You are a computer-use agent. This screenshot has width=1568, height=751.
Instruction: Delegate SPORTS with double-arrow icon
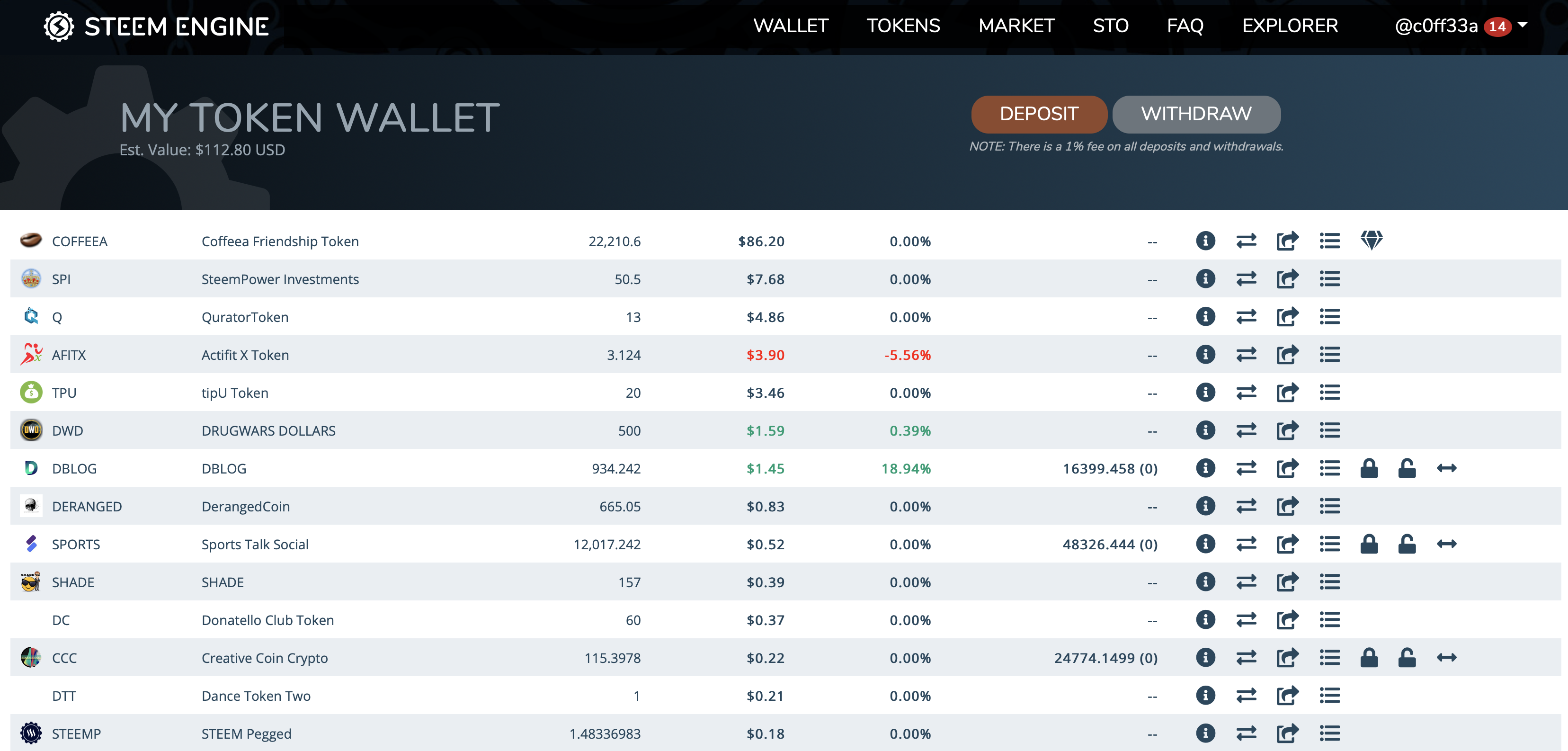1446,544
